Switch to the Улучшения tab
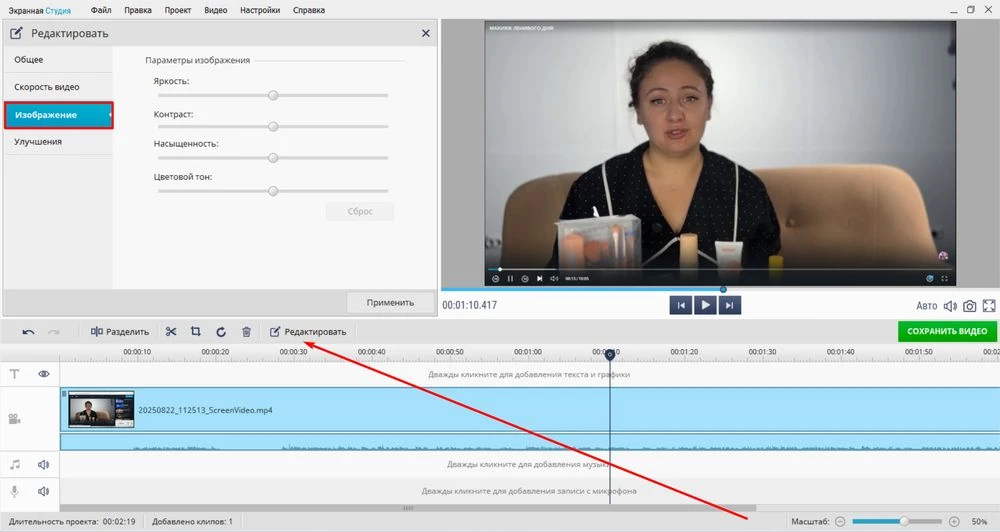Screen dimensions: 1000x532 tap(38, 142)
